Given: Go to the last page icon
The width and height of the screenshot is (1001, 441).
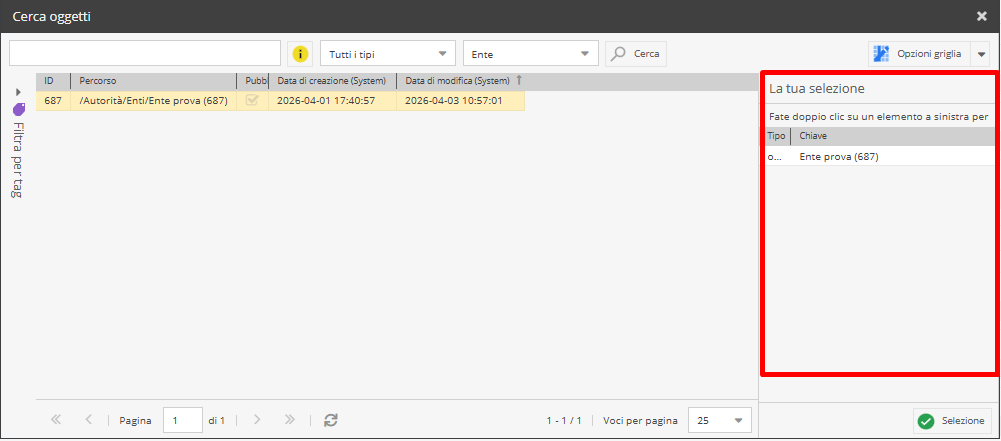Looking at the screenshot, I should pos(290,421).
